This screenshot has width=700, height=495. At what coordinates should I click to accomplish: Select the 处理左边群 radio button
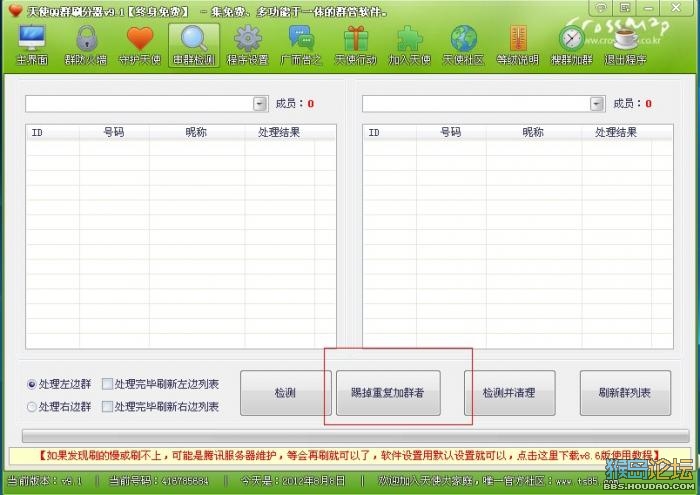click(32, 384)
